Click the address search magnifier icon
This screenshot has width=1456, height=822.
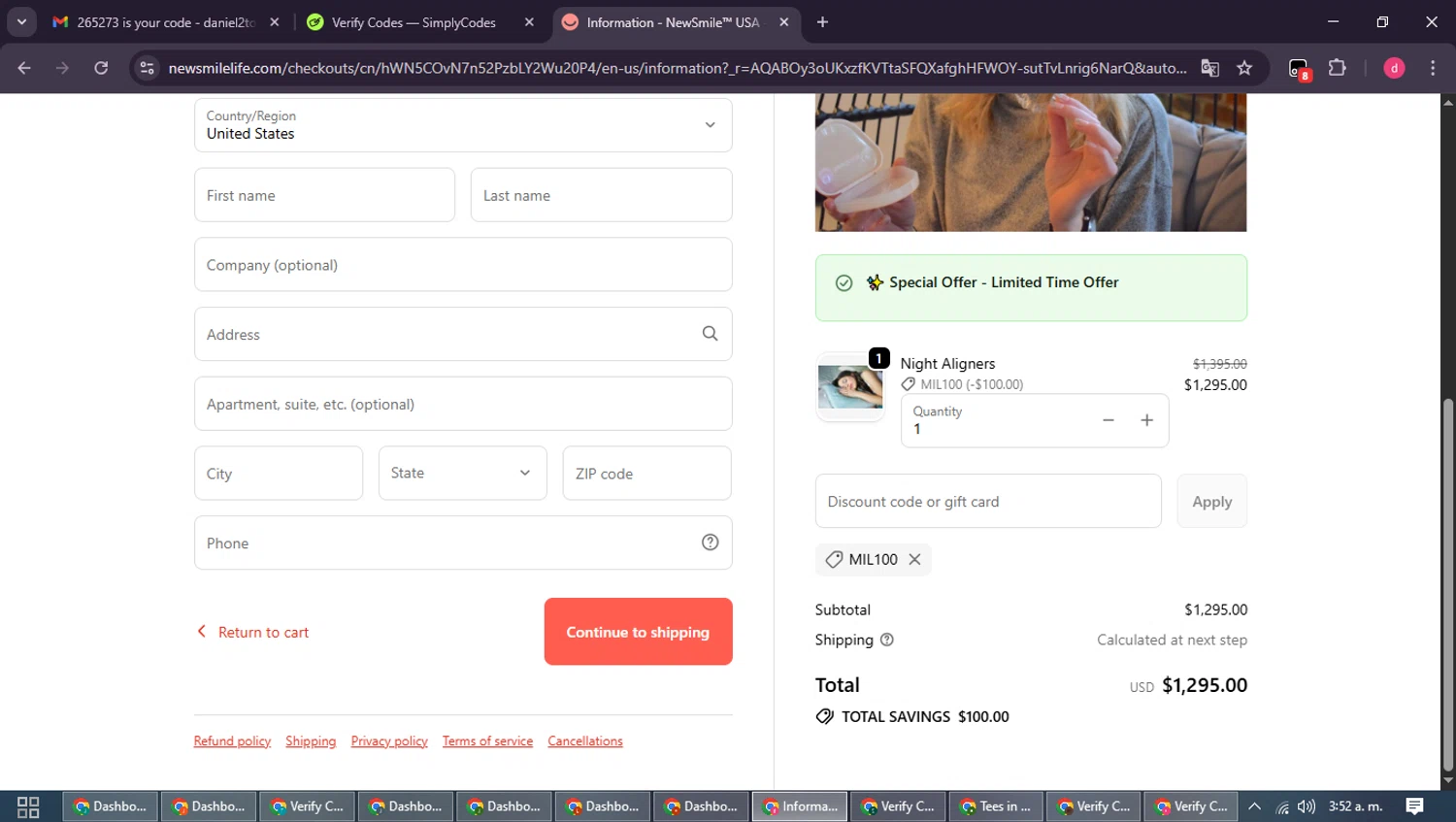pyautogui.click(x=710, y=334)
